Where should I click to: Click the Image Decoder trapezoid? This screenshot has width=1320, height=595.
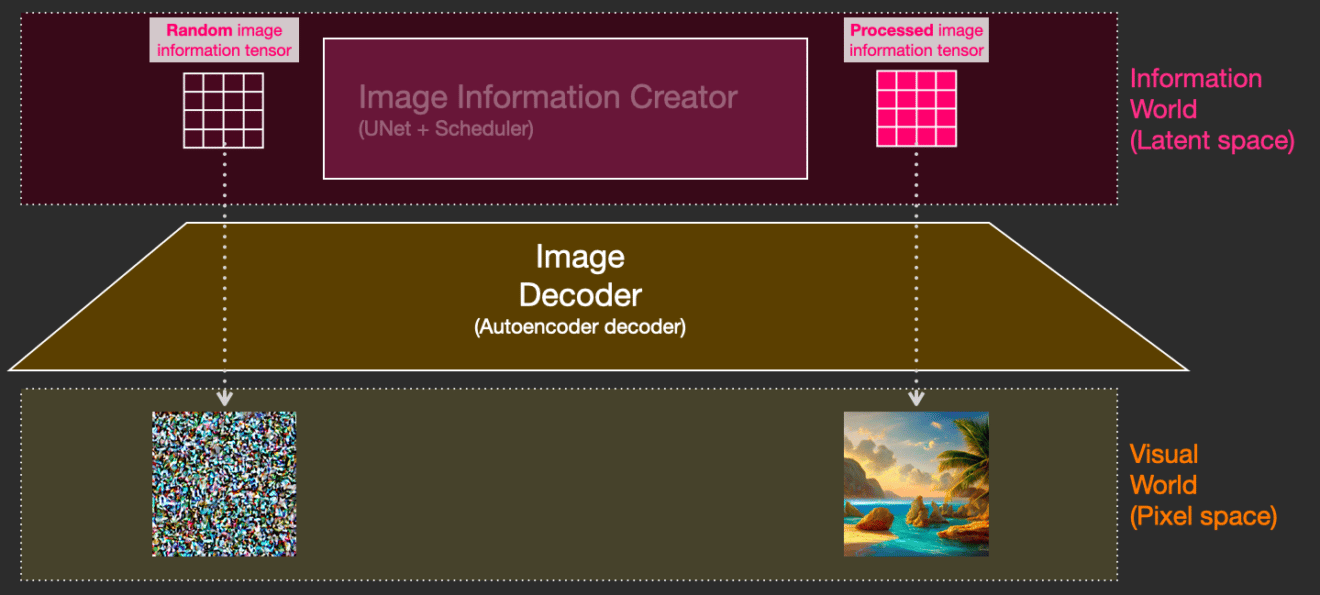tap(598, 296)
